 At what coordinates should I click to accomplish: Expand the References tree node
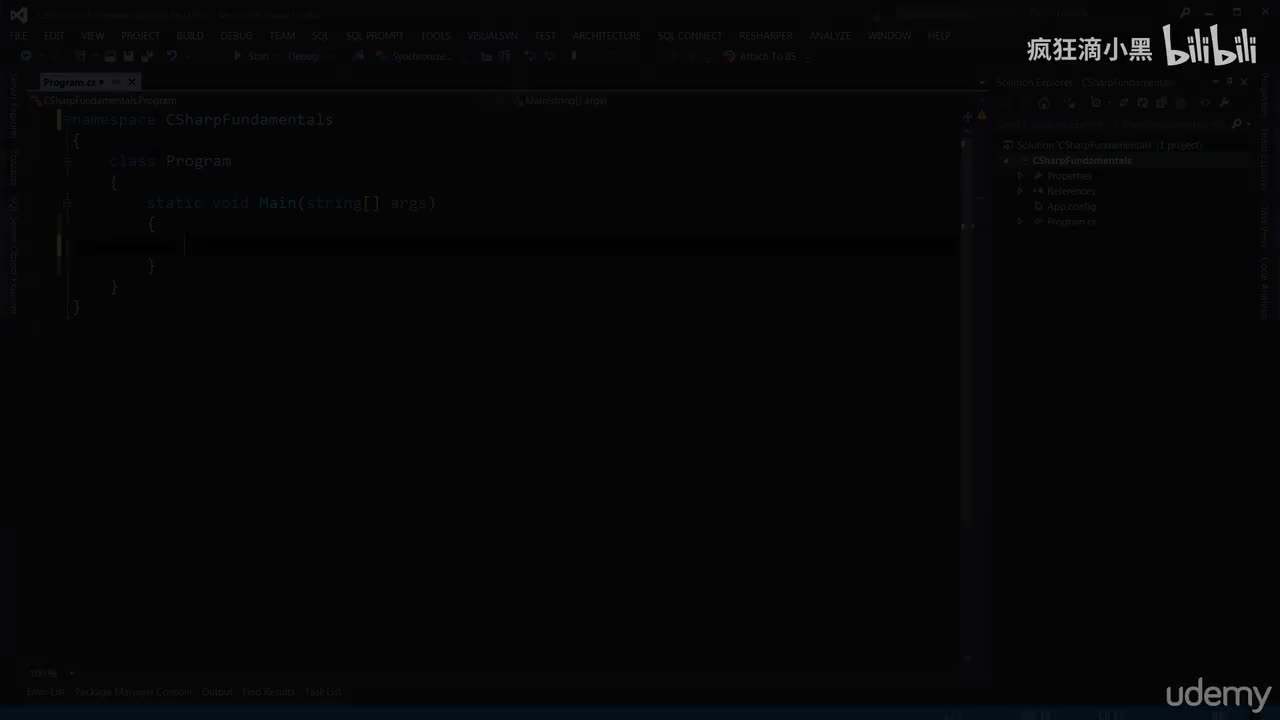click(1020, 191)
